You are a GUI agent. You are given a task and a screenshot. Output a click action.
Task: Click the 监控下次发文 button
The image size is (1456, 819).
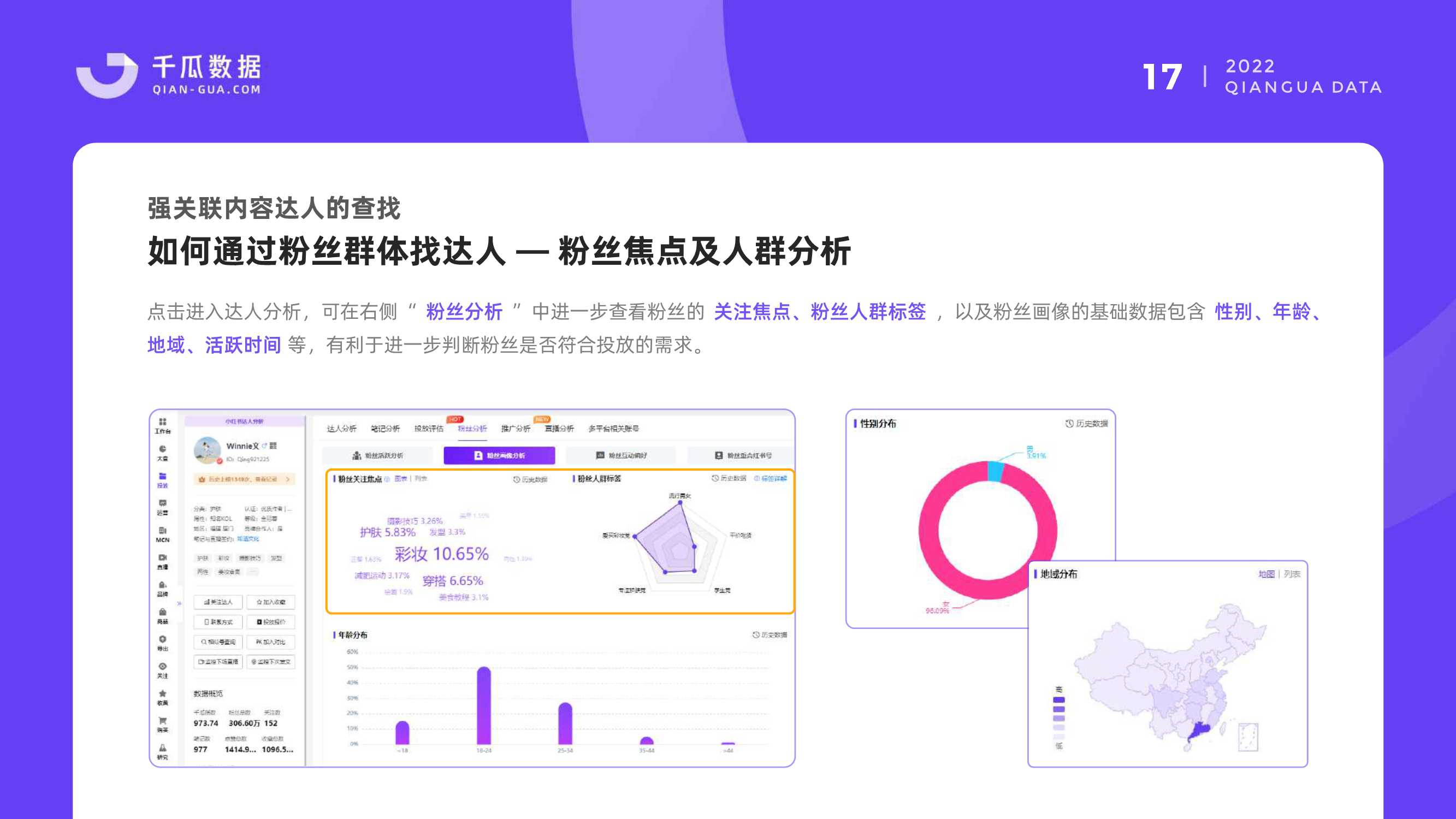pos(271,662)
